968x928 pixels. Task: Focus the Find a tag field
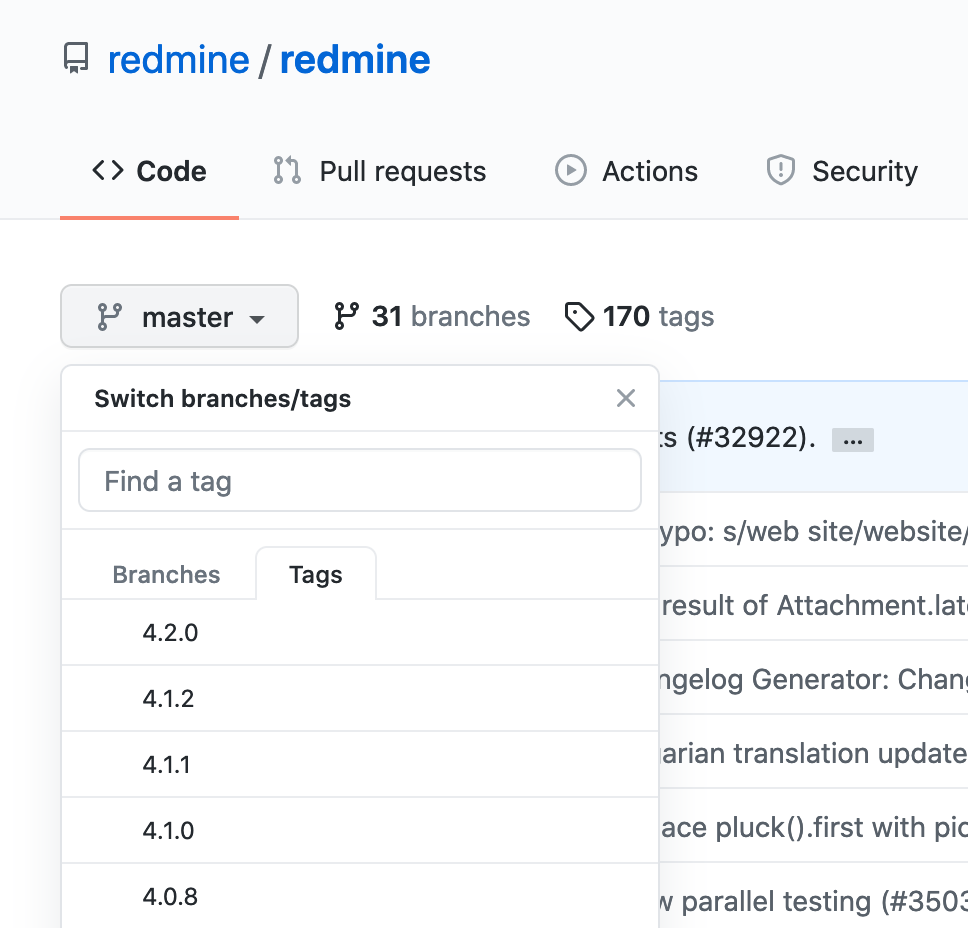pos(360,480)
